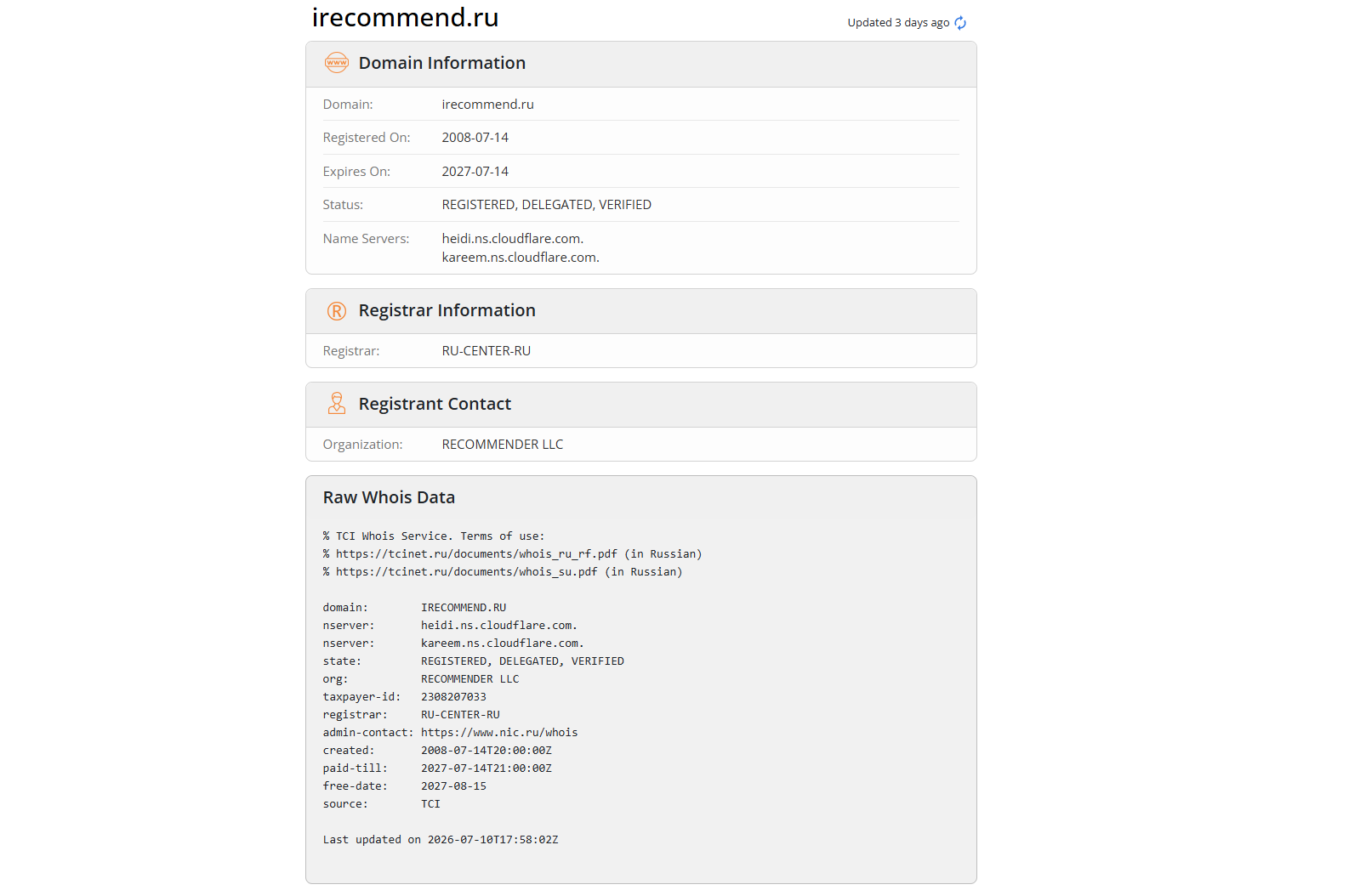Click name server kareem.ns.cloudflare.com
1360x896 pixels.
(521, 258)
